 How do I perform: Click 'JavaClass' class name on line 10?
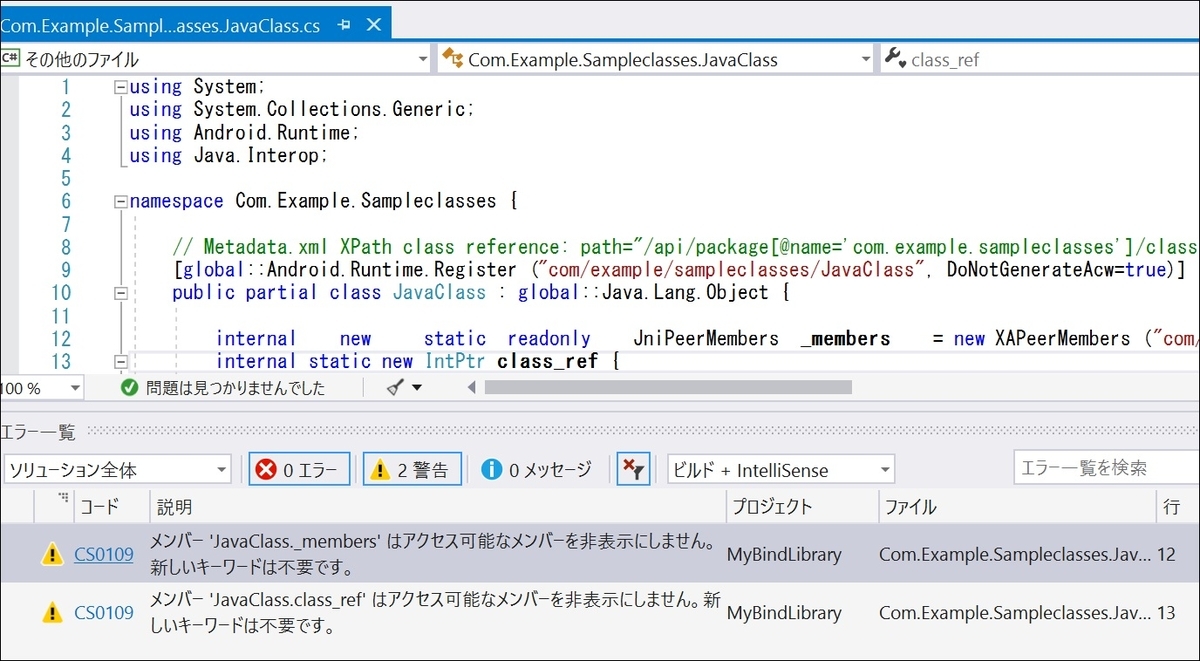(439, 292)
